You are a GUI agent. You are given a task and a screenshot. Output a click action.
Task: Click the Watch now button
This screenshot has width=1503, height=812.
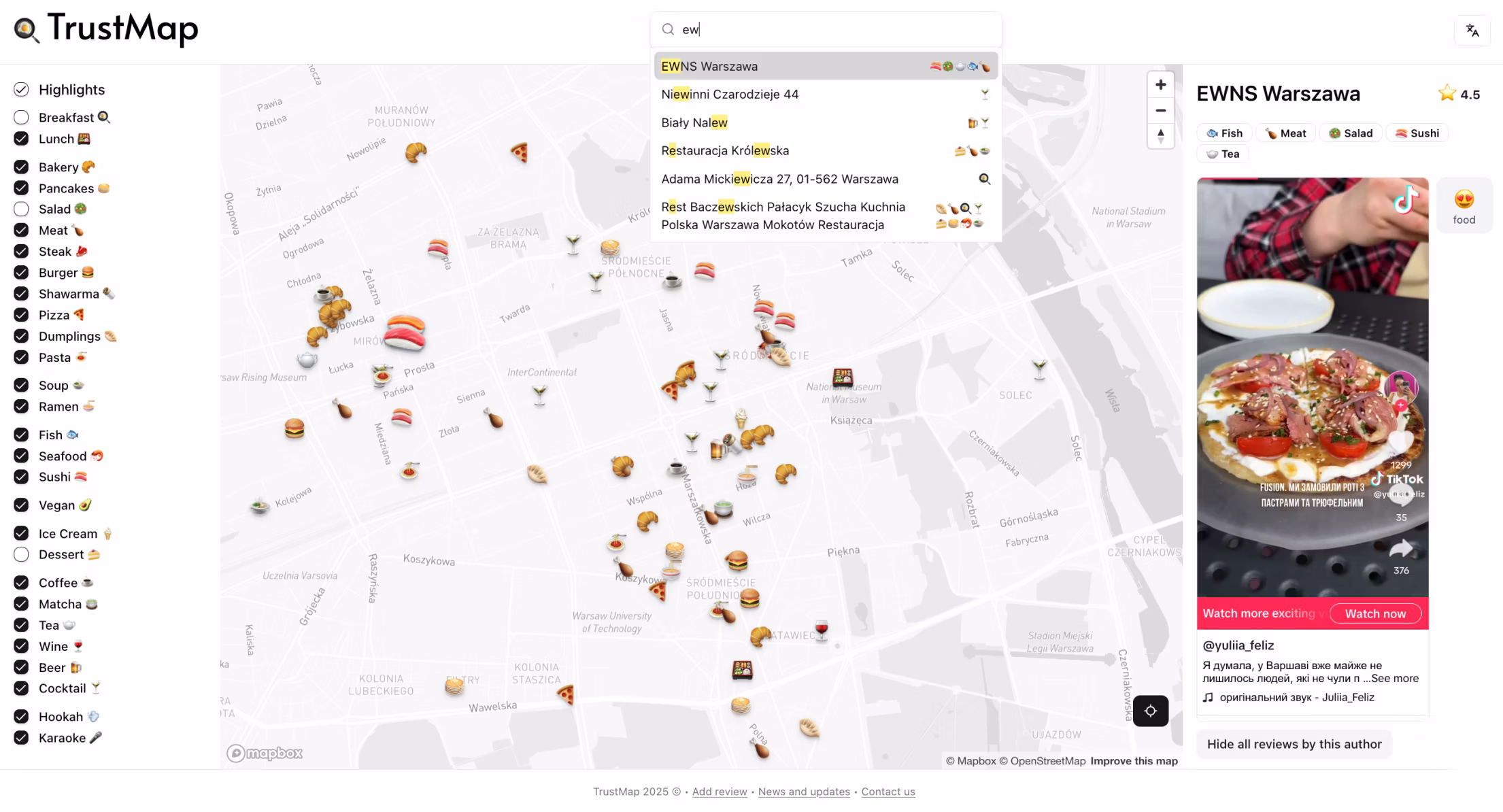coord(1375,613)
